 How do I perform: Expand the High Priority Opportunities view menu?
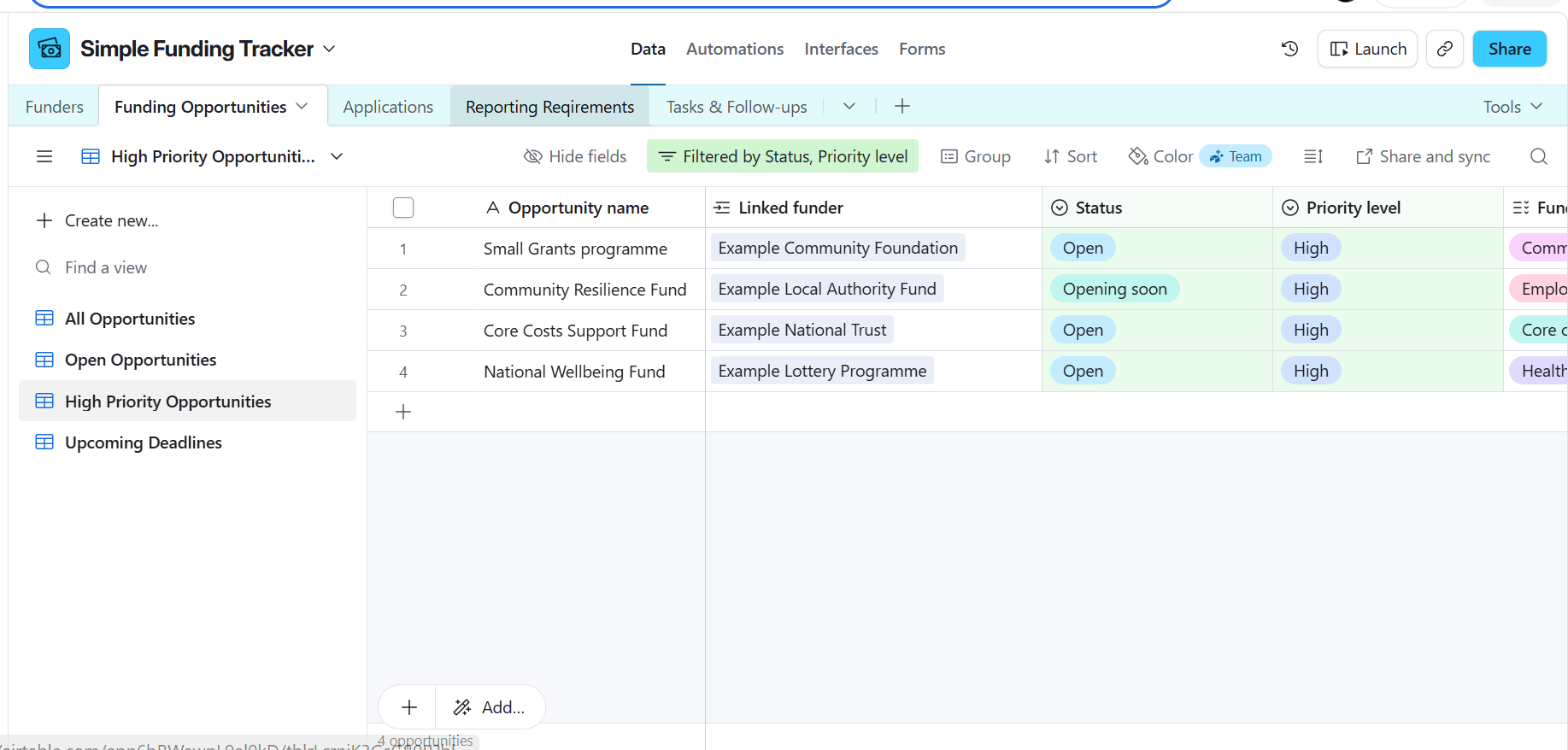click(x=337, y=156)
